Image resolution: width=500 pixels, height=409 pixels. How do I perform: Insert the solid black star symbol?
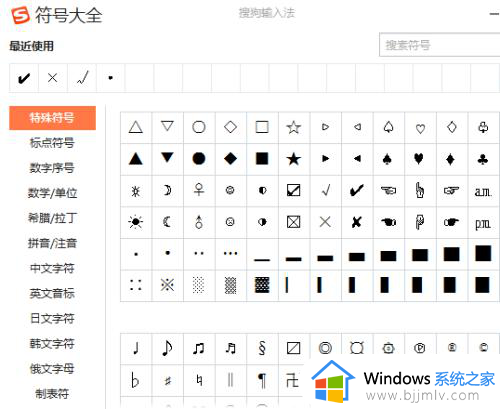(x=294, y=159)
